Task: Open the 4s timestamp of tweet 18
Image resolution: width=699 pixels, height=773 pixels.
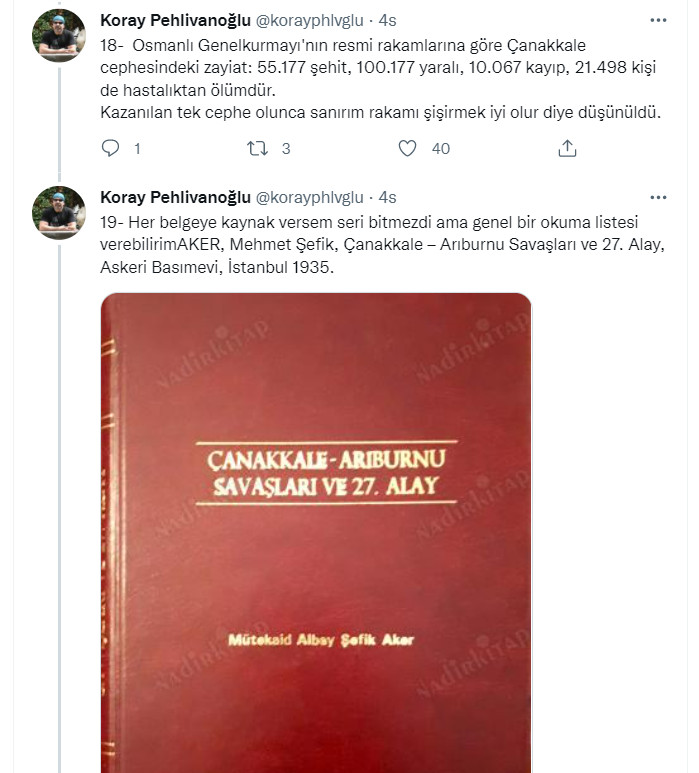Action: (388, 21)
